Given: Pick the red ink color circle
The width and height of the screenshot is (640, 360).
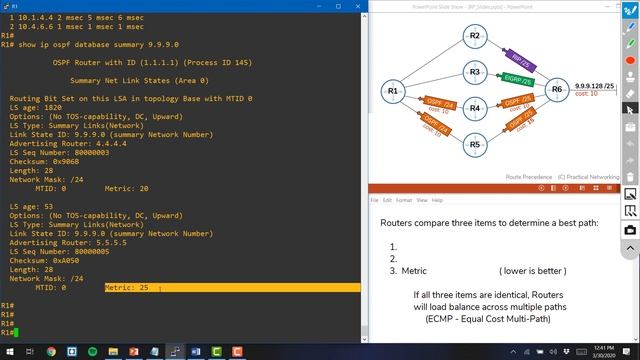Looking at the screenshot, I should [x=630, y=60].
